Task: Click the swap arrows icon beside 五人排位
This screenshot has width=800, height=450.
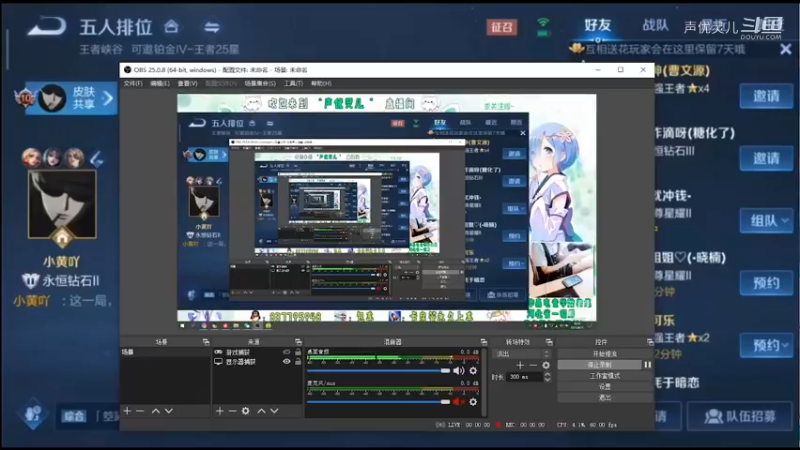Action: [x=212, y=27]
